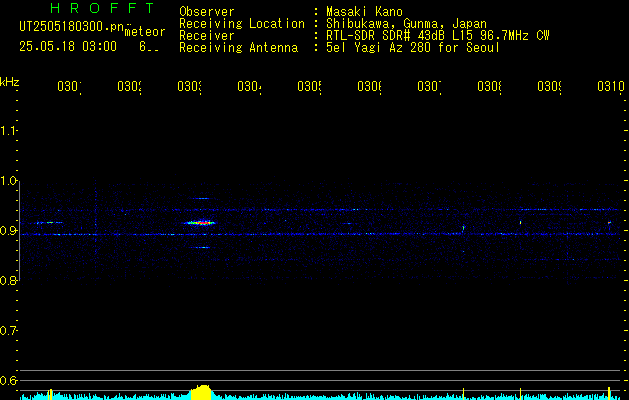Select the RTL-SDR SDR# 43dB receiver details
Screen dimensions: 629x400
point(438,36)
